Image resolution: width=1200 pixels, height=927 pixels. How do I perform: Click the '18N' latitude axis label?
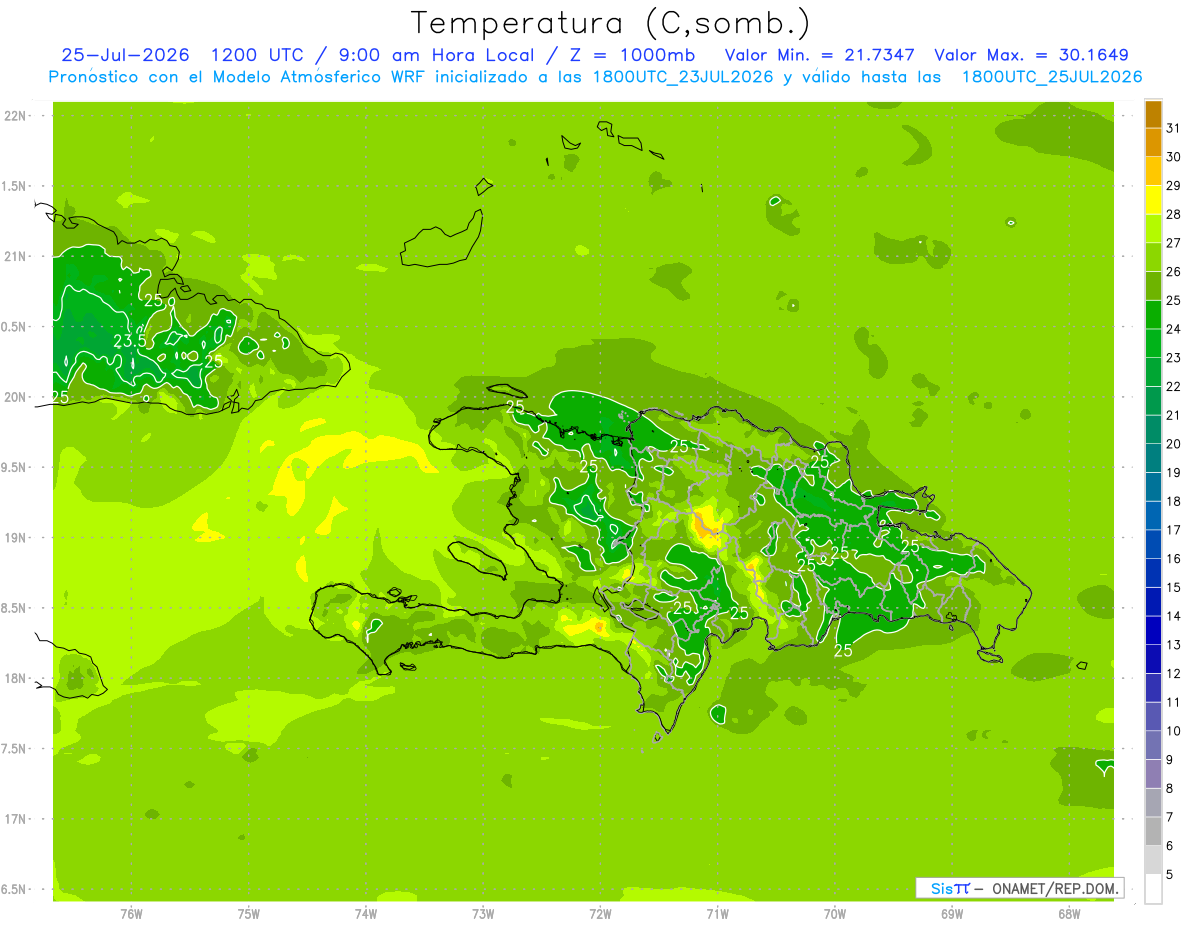click(15, 678)
